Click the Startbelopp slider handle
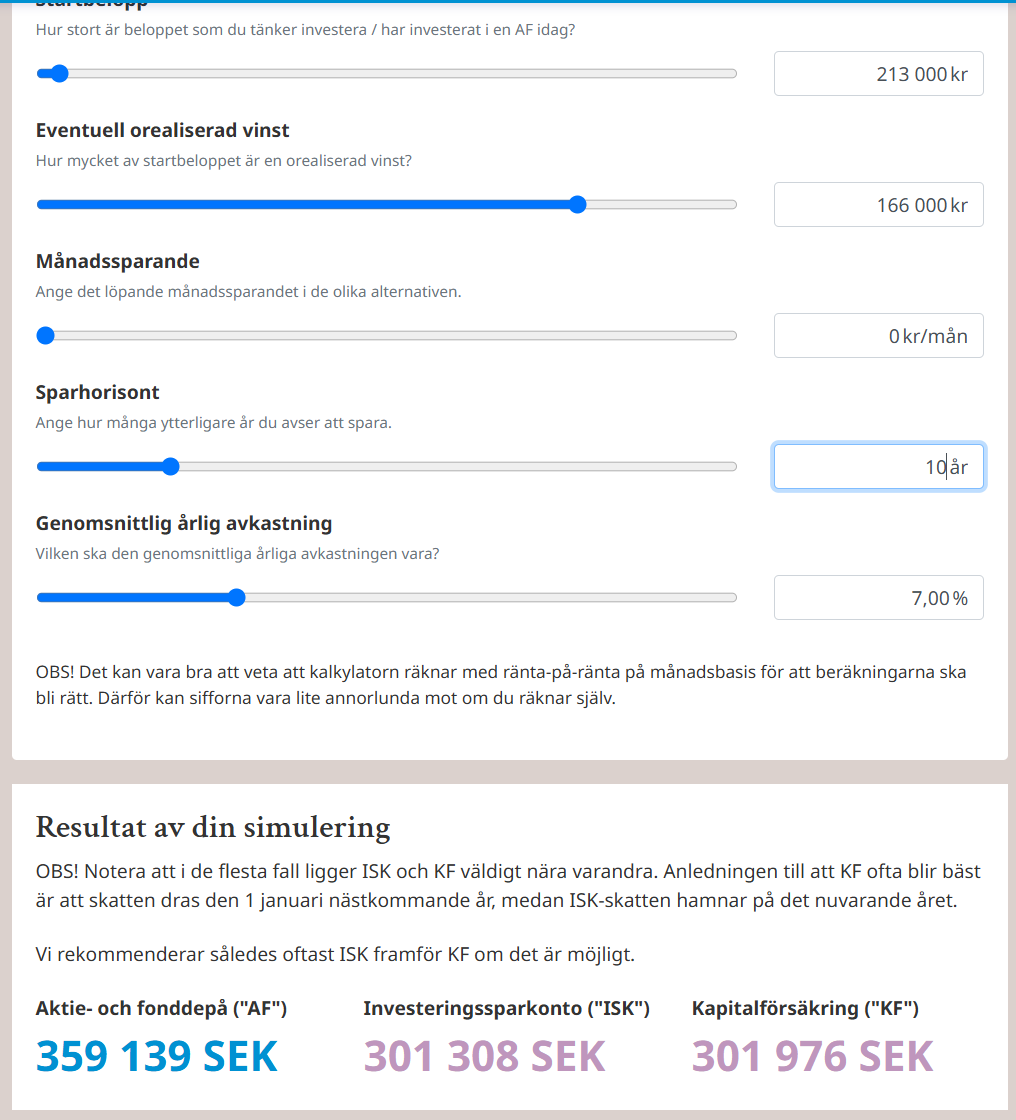This screenshot has height=1120, width=1016. point(59,73)
